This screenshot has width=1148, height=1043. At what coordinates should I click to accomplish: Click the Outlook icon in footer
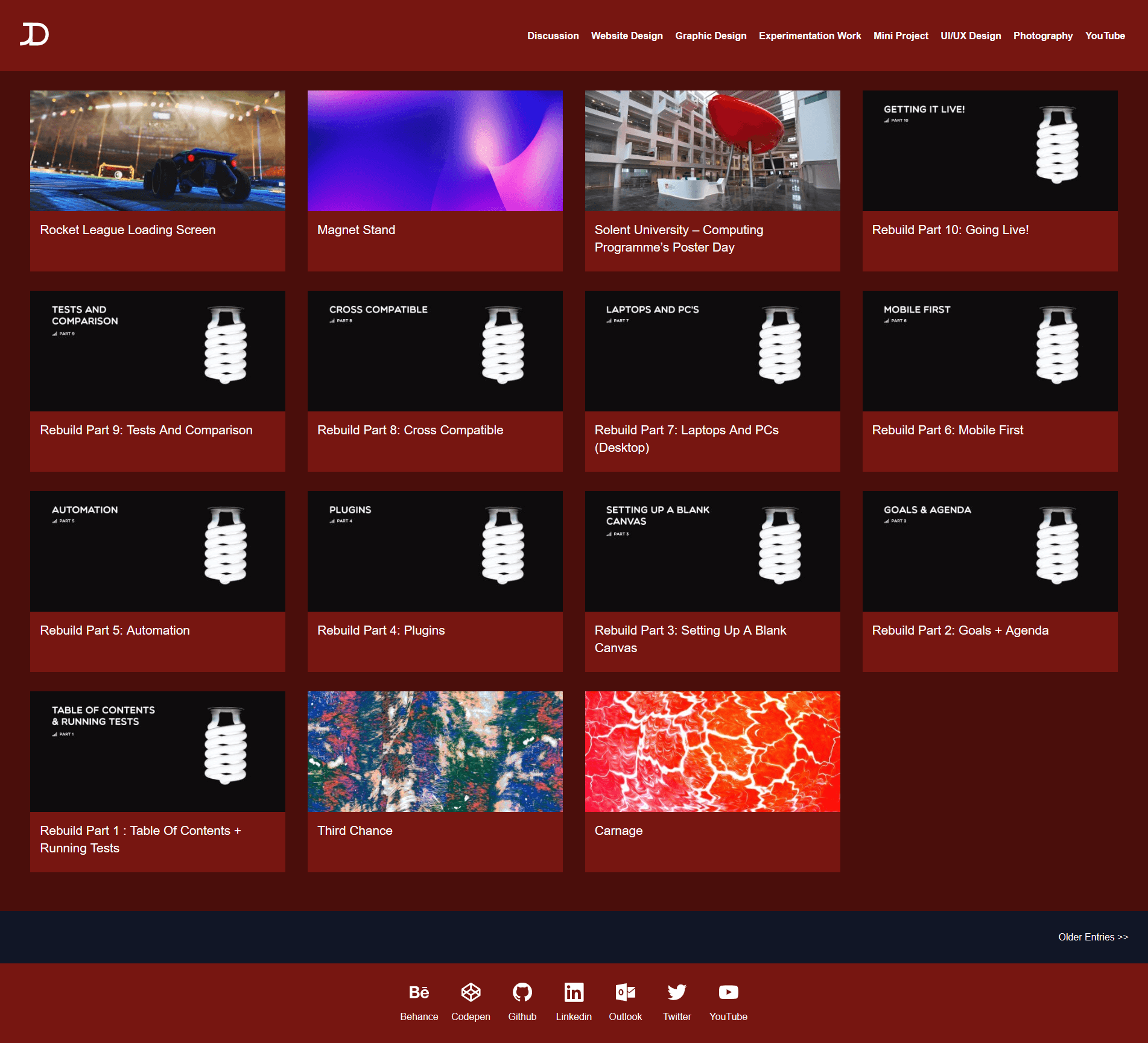tap(625, 992)
